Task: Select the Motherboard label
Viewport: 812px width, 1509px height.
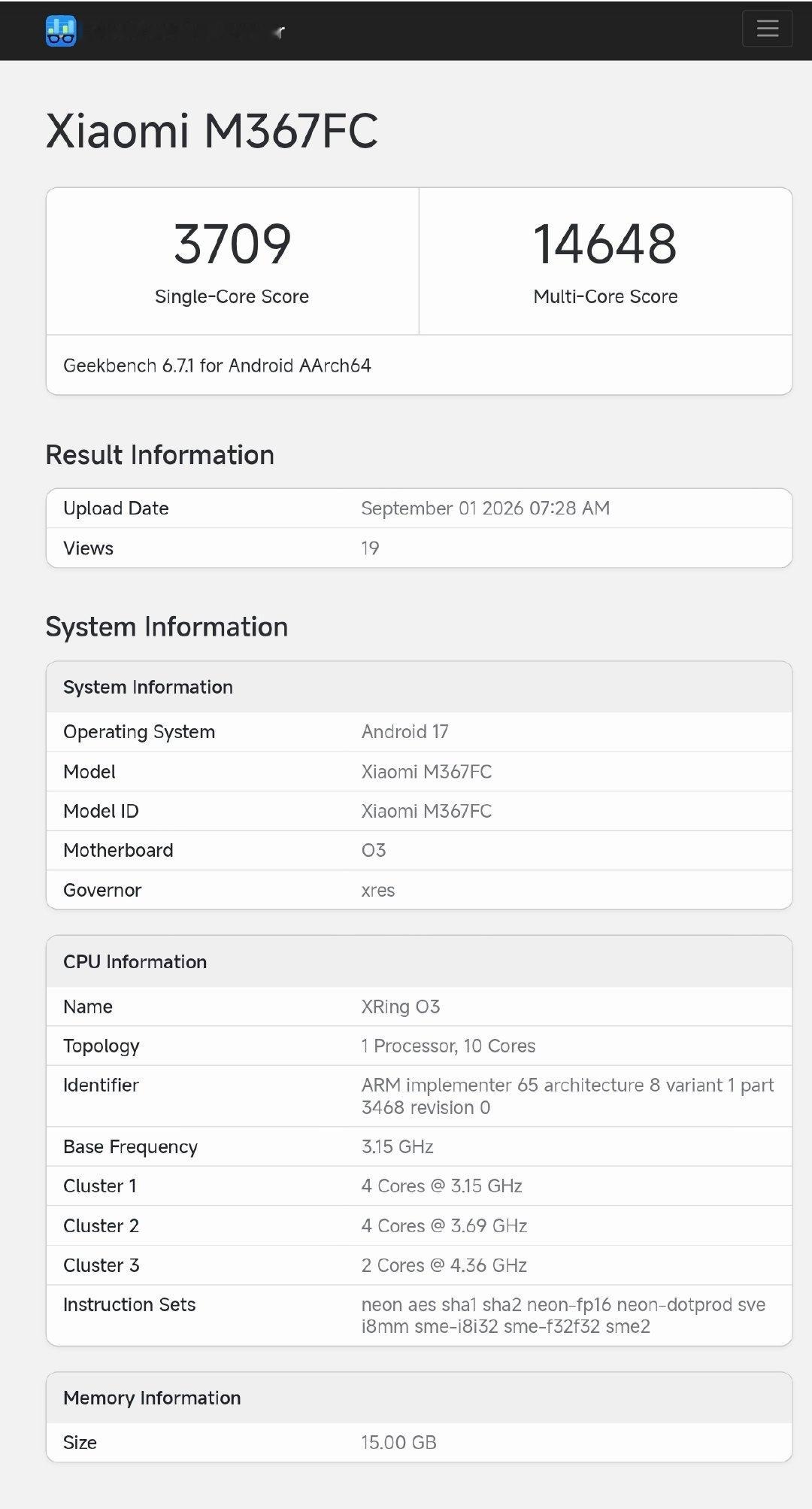Action: tap(118, 850)
